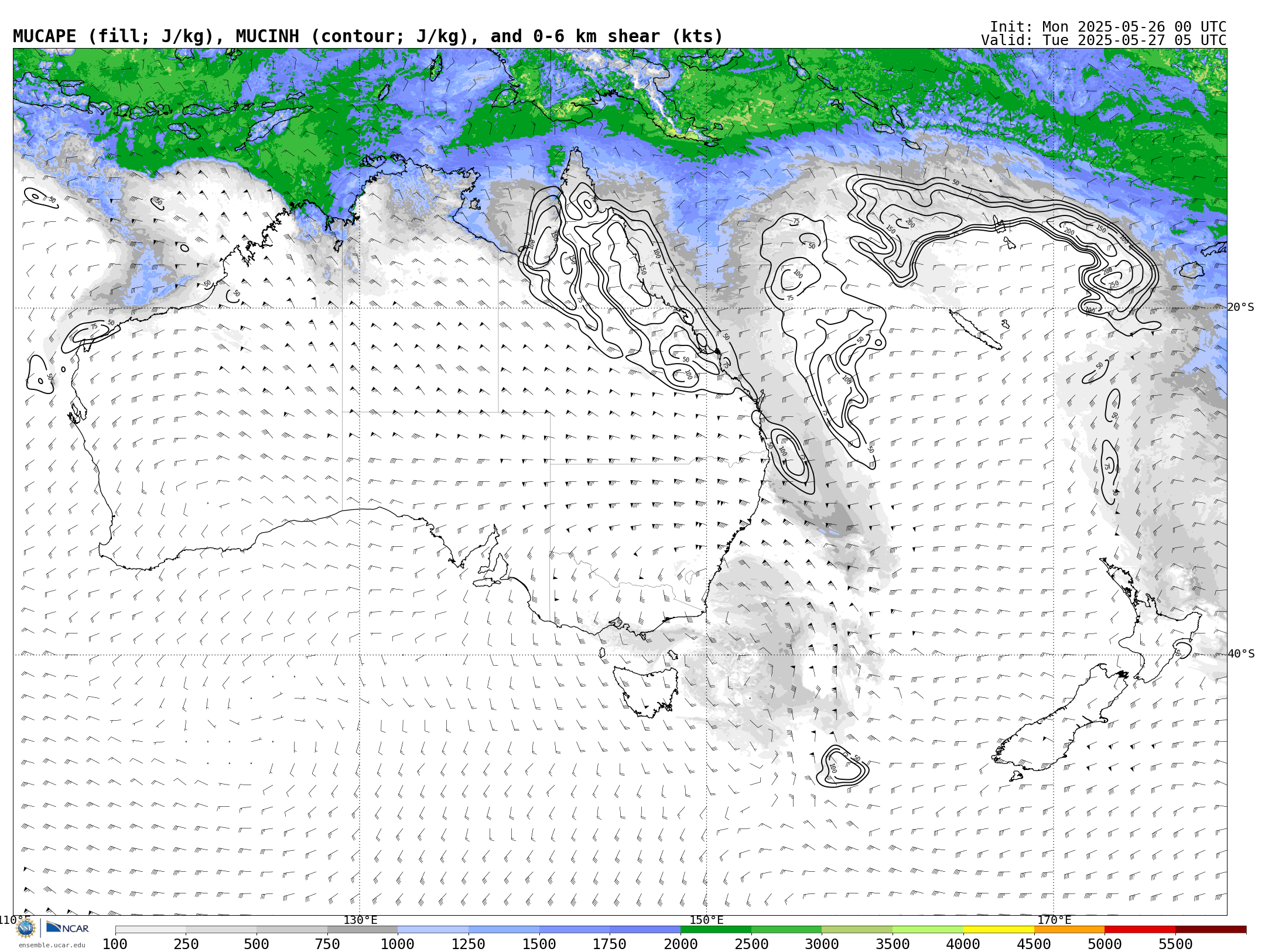Click the legend value 1500

(539, 944)
